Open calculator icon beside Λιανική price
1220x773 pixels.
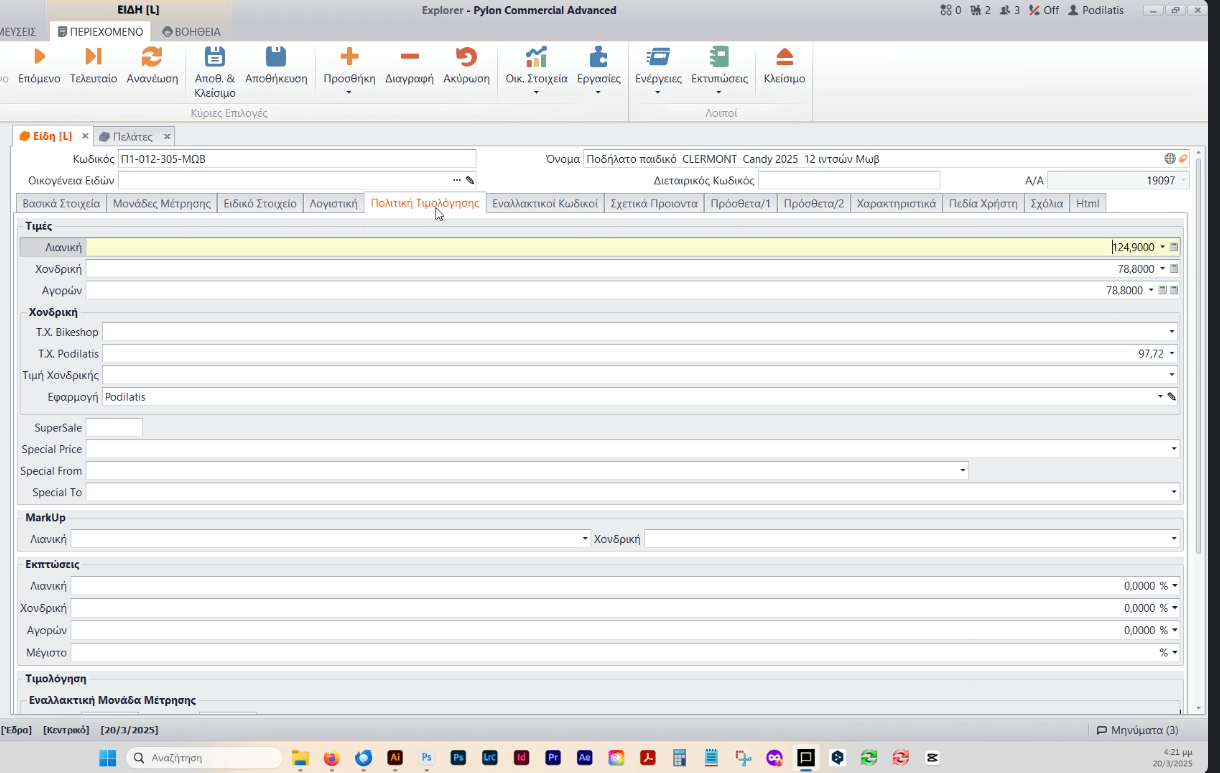pyautogui.click(x=1174, y=247)
